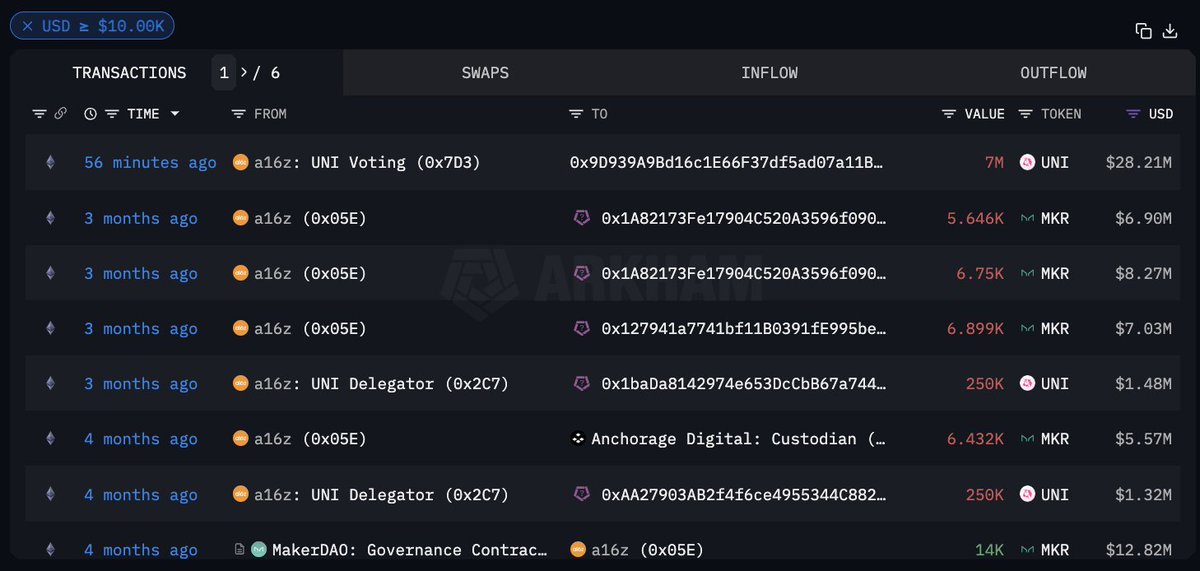Click MKR token icon on $8.27M row
The height and width of the screenshot is (571, 1200).
(x=1026, y=273)
